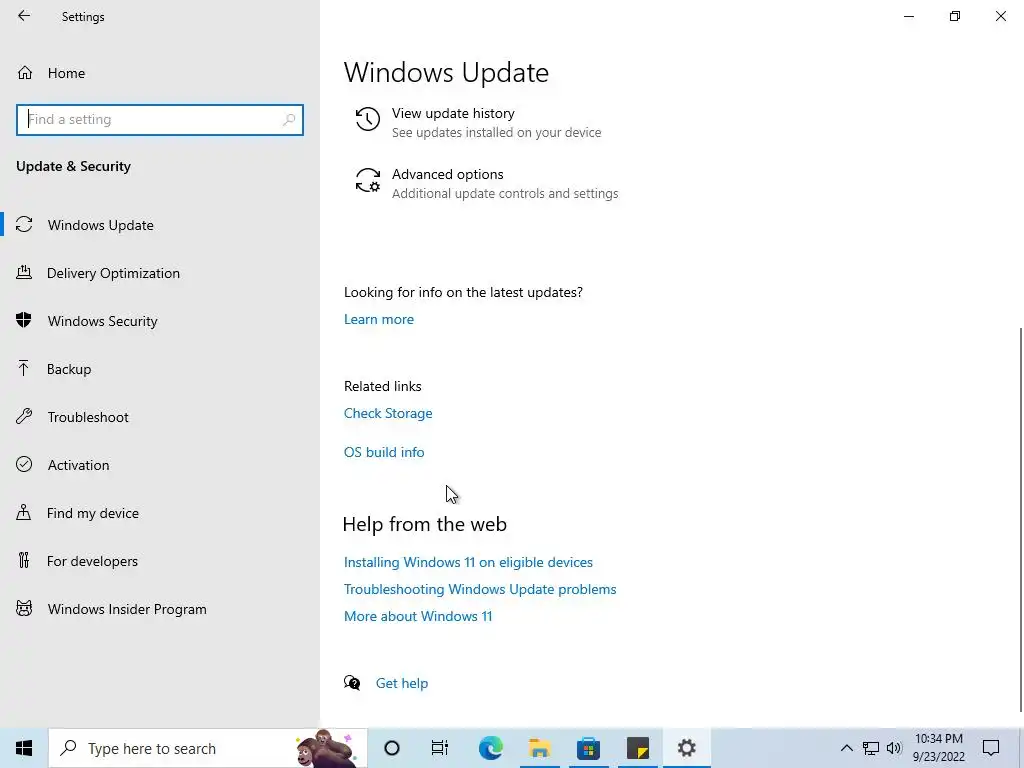Click the Activation checkmark circle icon
The width and height of the screenshot is (1024, 768).
point(24,464)
